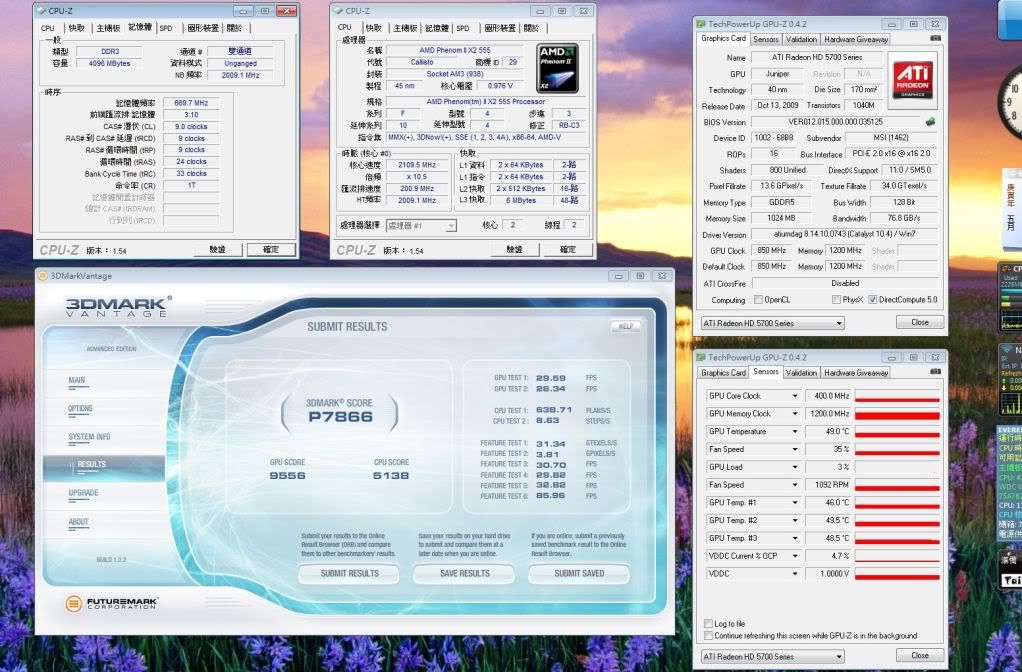Click the 3DMarkVantage title bar icon

(43, 276)
